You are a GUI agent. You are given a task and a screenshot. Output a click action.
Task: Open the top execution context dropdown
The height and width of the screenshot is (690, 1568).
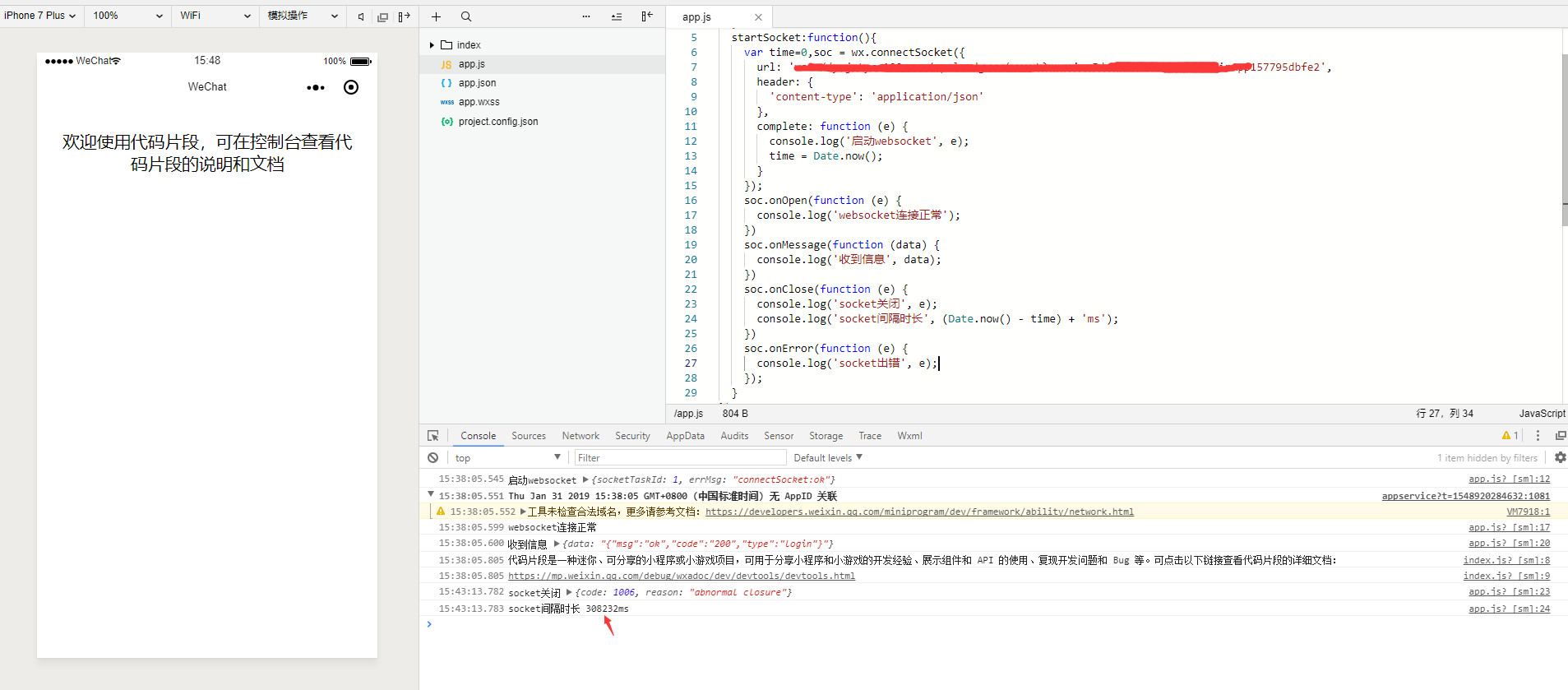click(x=507, y=458)
